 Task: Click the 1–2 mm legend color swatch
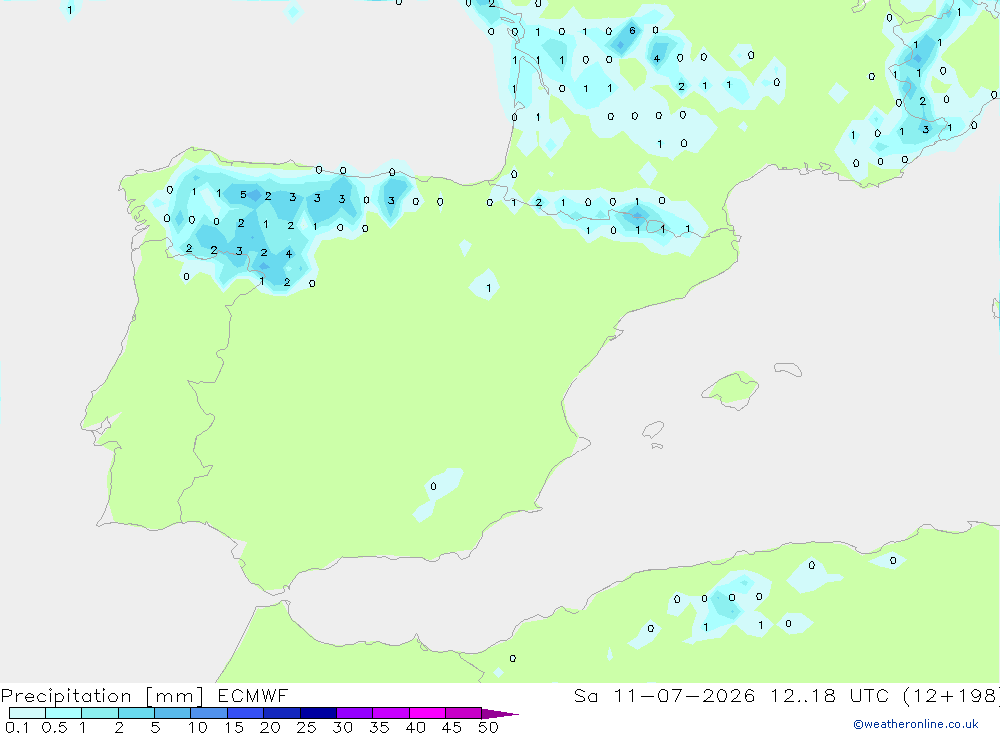point(100,713)
